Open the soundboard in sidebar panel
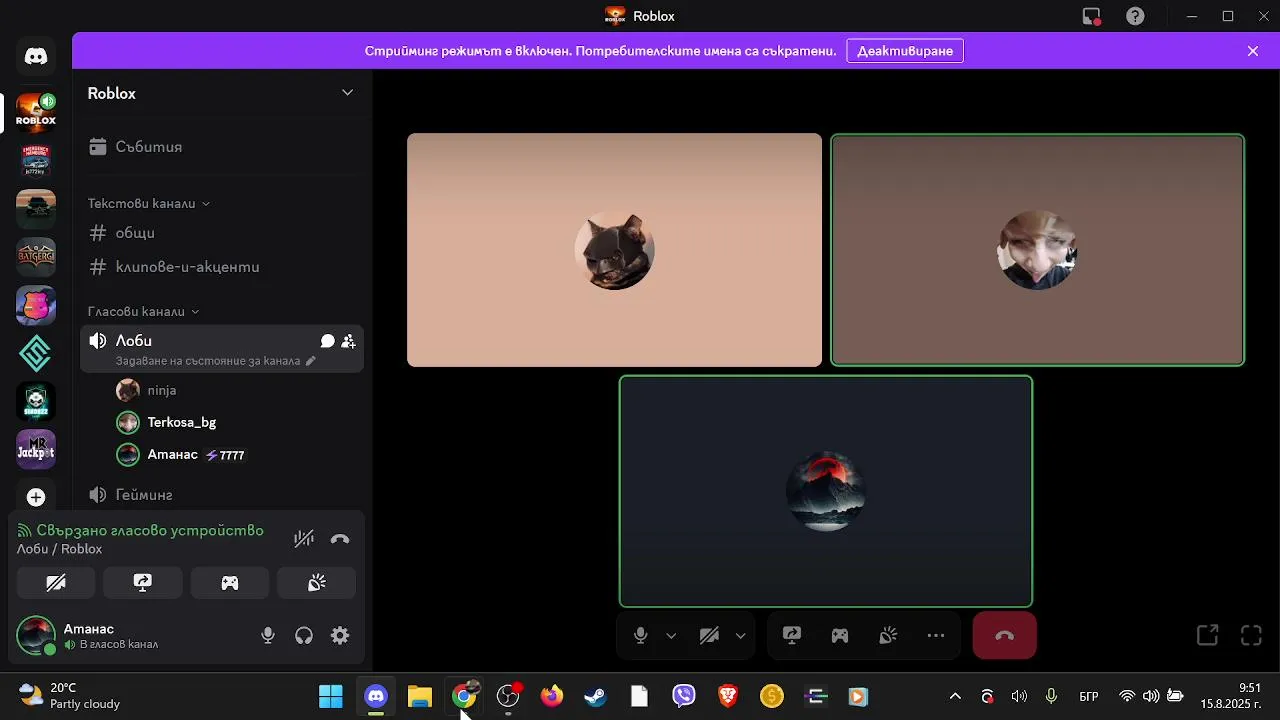This screenshot has height=720, width=1280. click(316, 583)
